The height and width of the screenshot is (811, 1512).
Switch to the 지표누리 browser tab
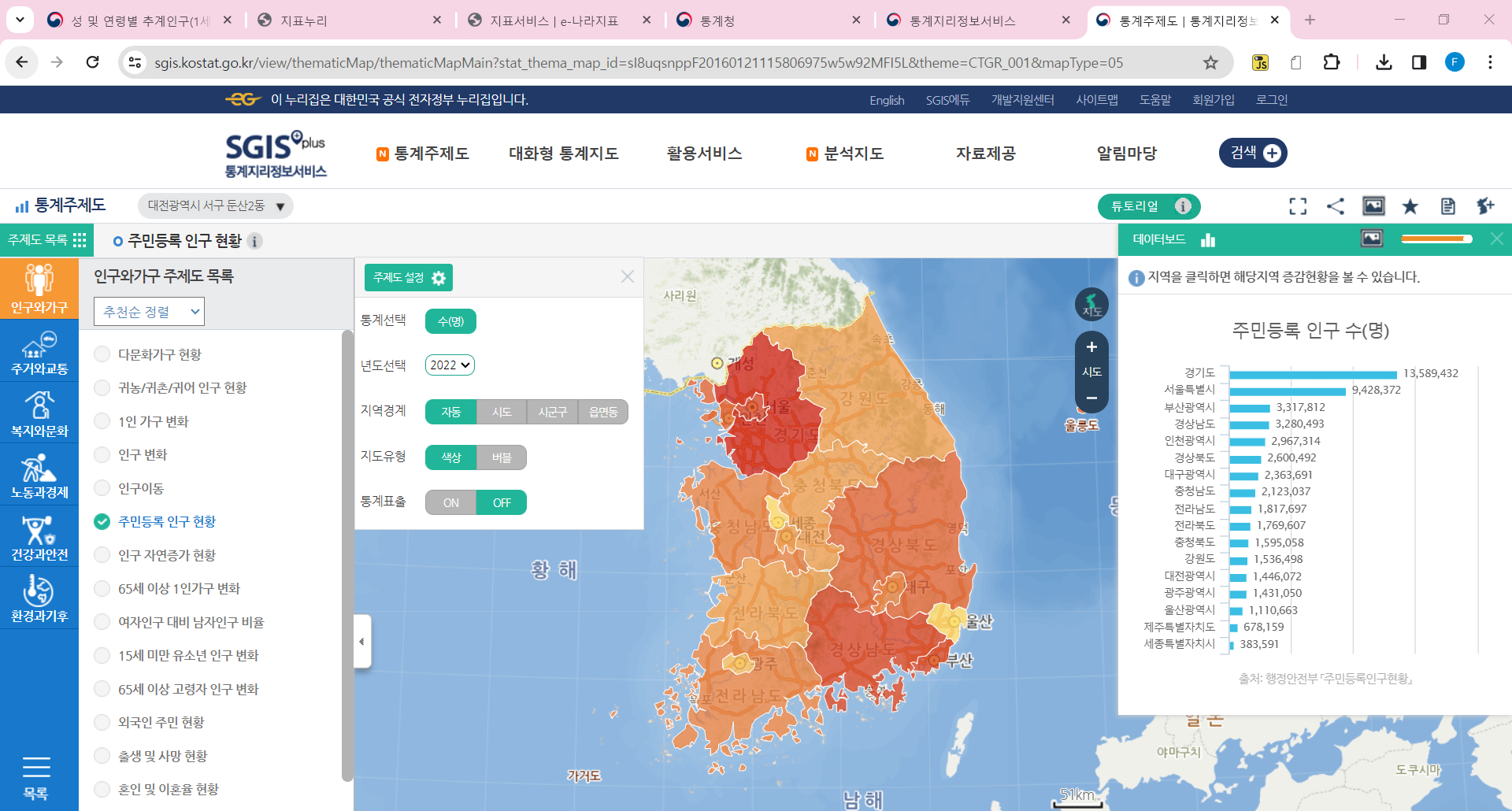[350, 20]
